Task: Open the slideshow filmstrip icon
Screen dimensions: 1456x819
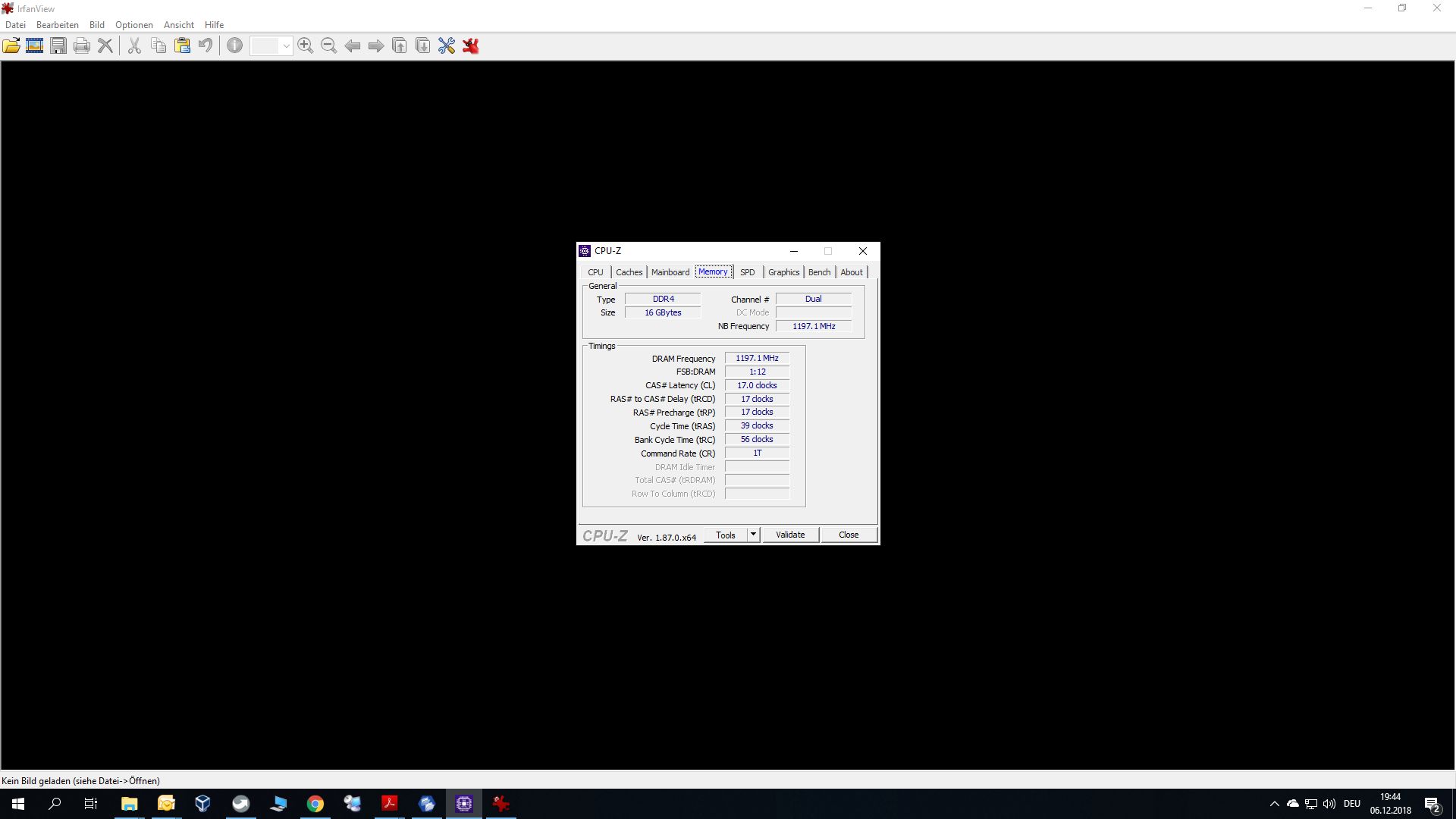Action: [x=34, y=46]
